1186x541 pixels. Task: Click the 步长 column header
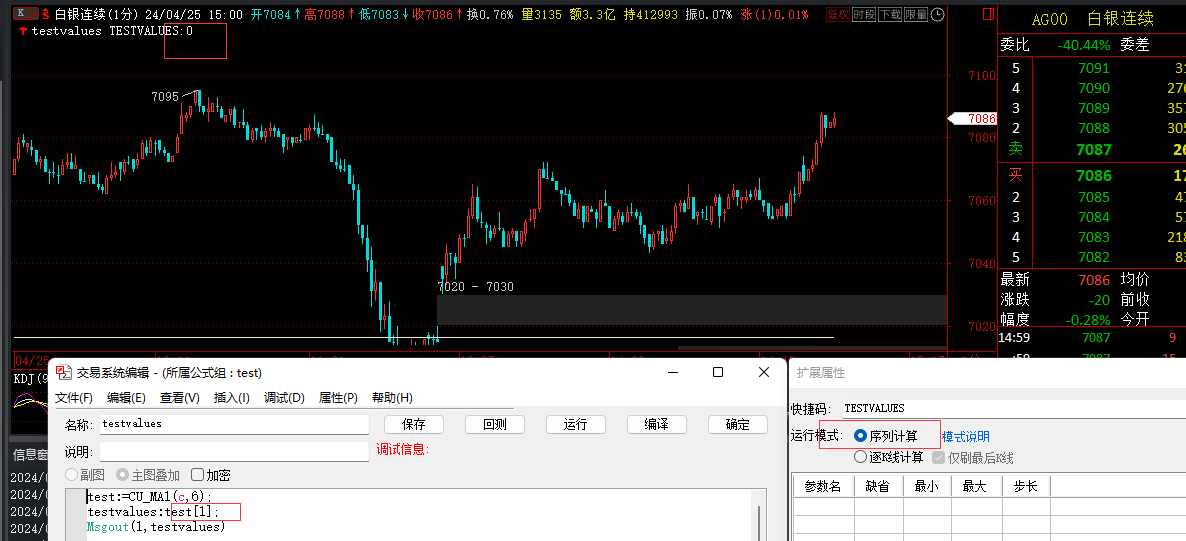coord(1025,486)
